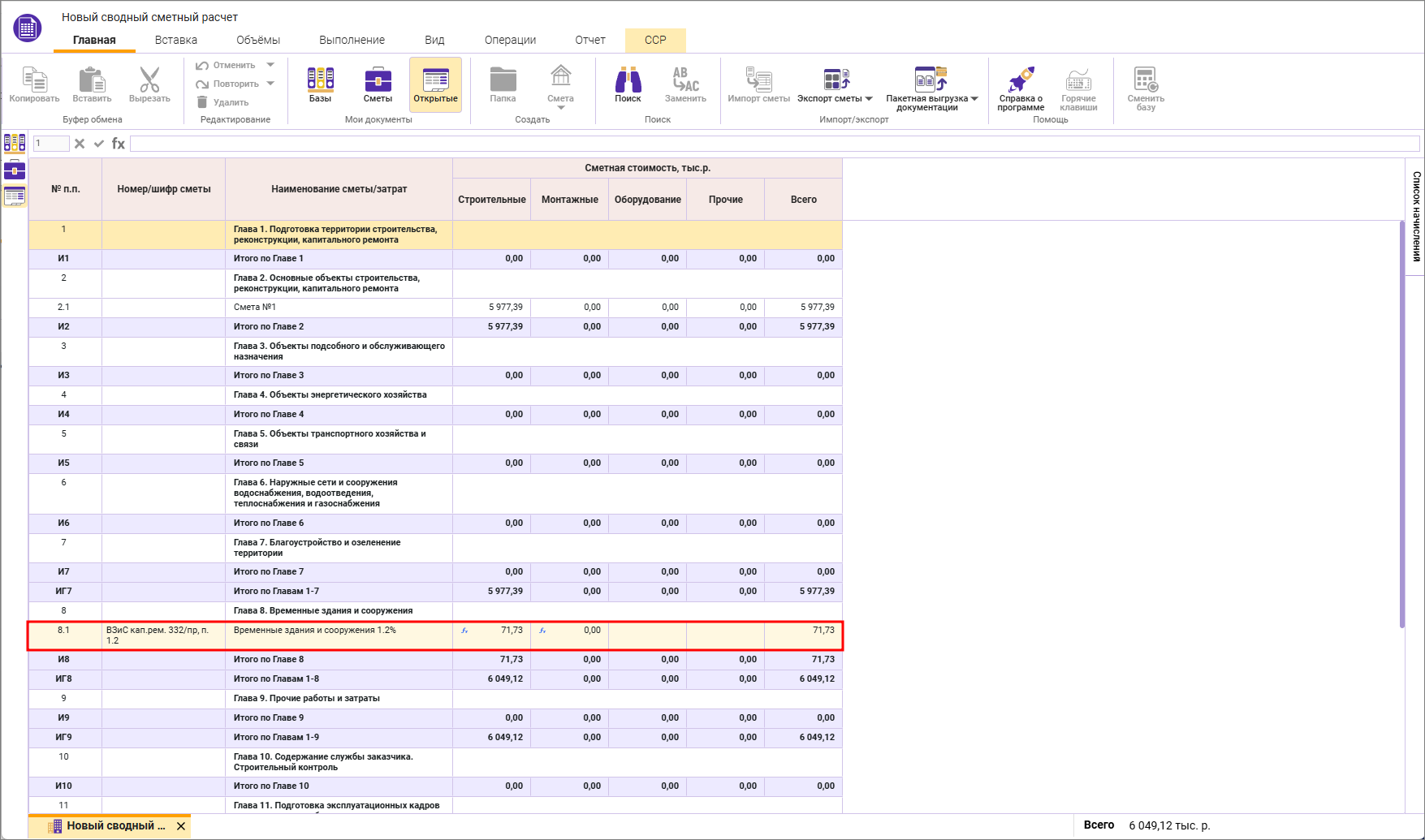Click the vertical scrollbar of table
1425x840 pixels.
1402,422
